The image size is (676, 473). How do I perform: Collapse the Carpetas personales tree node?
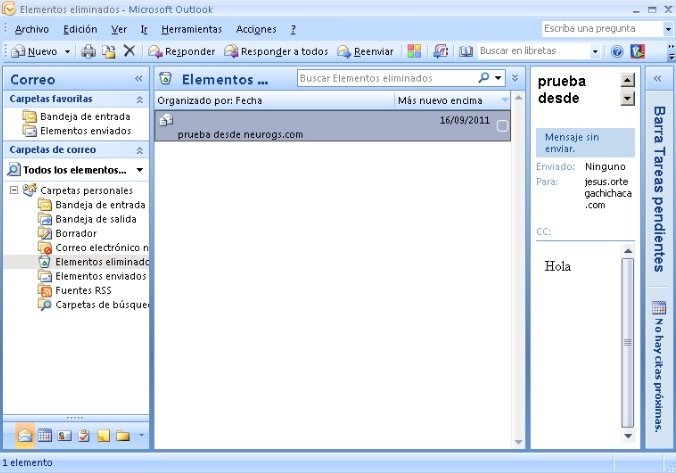(14, 190)
